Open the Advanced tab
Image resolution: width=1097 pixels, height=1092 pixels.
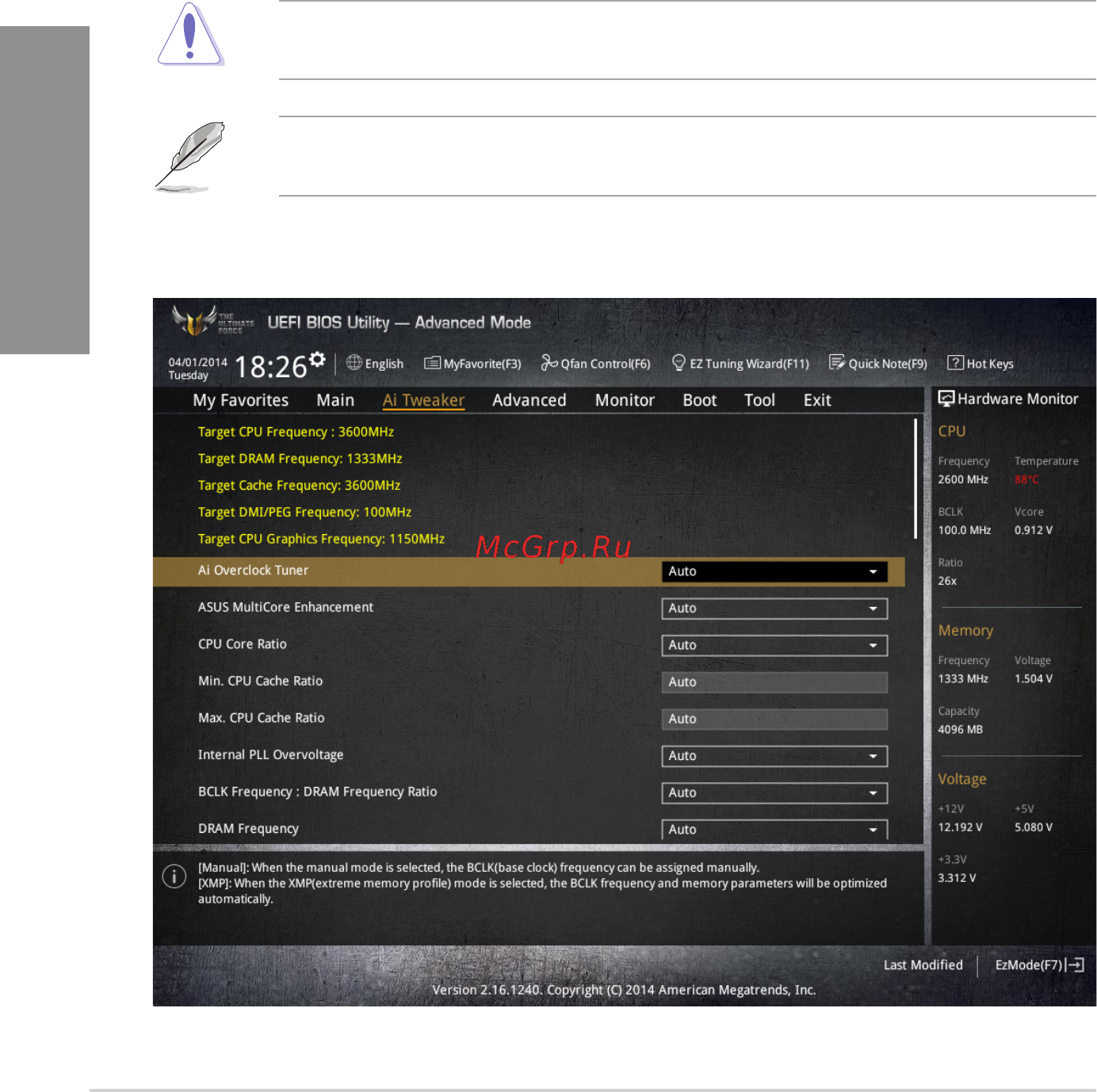click(529, 400)
